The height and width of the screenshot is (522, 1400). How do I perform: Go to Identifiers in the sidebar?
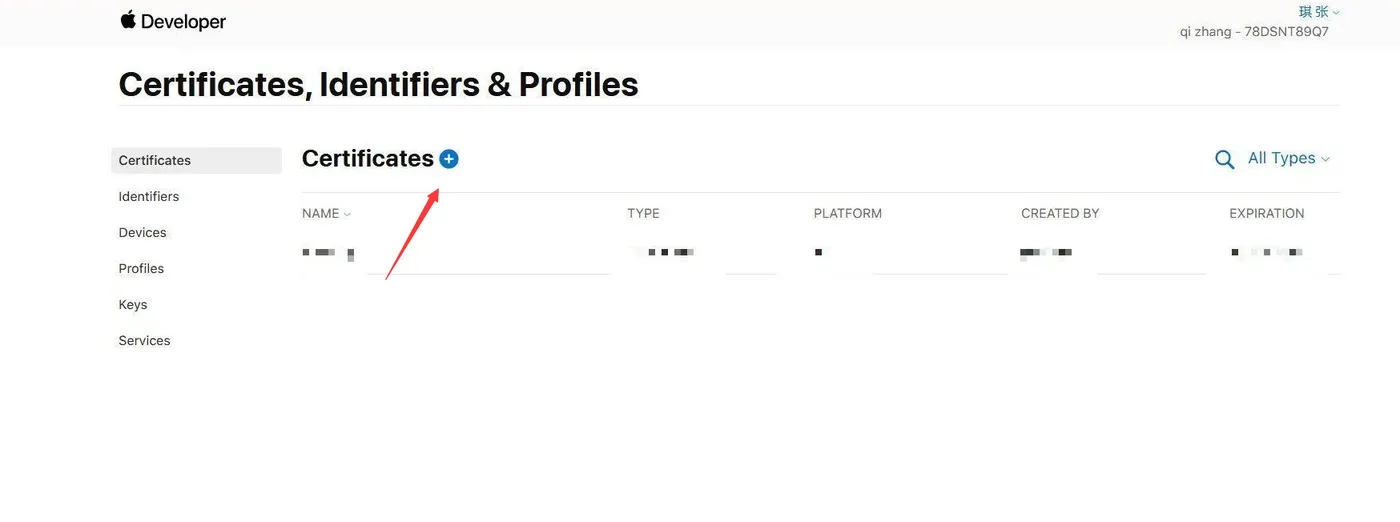pos(149,196)
